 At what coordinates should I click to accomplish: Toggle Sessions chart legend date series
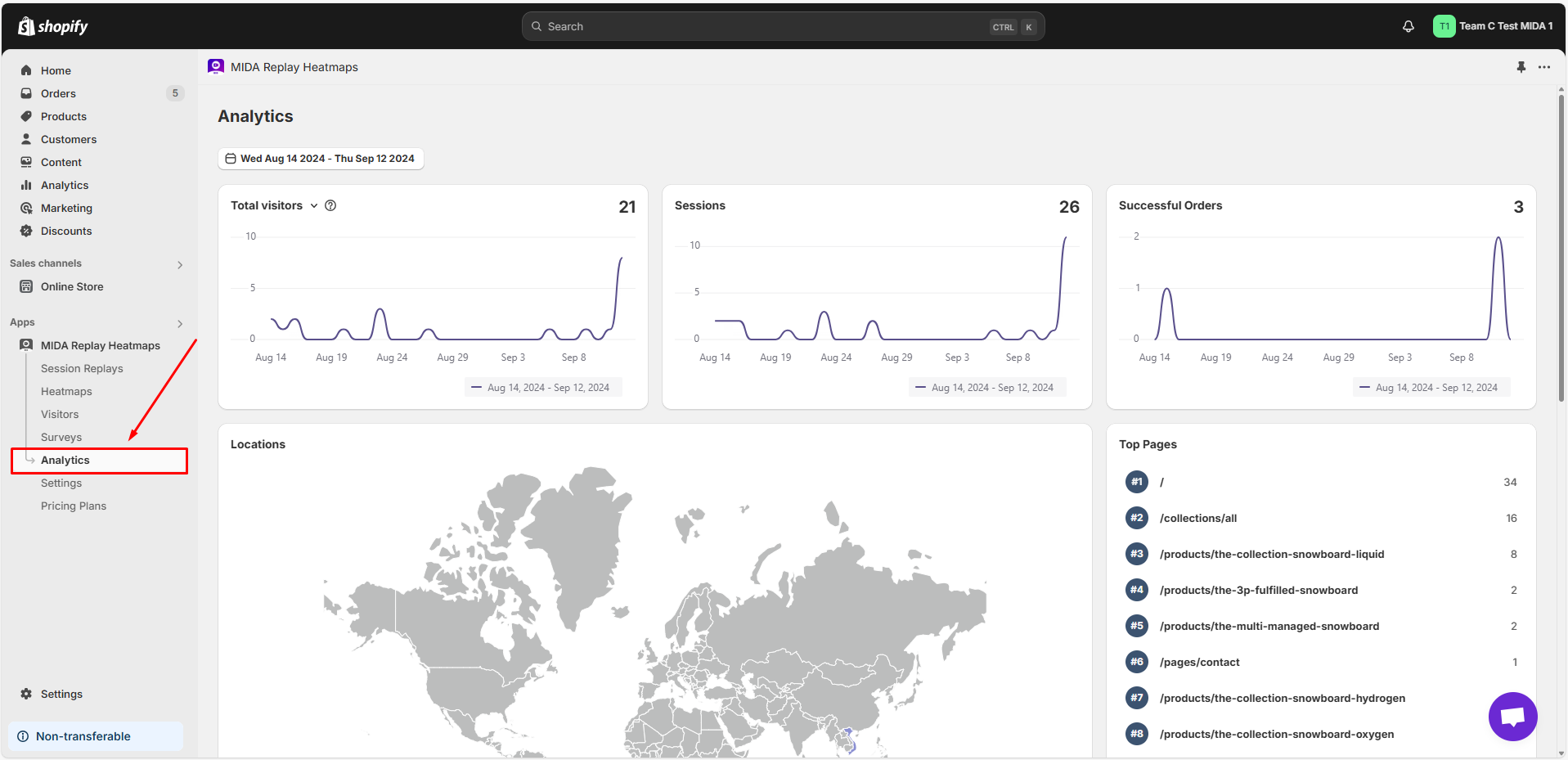(x=986, y=388)
